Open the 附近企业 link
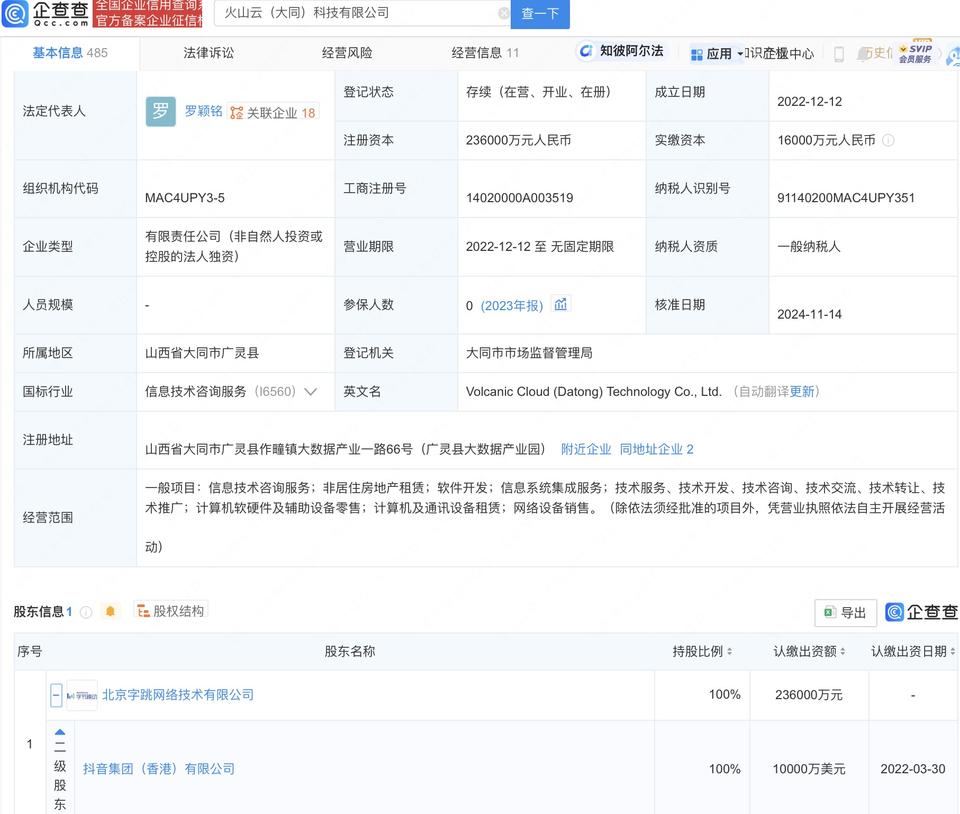The height and width of the screenshot is (814, 960). click(585, 450)
